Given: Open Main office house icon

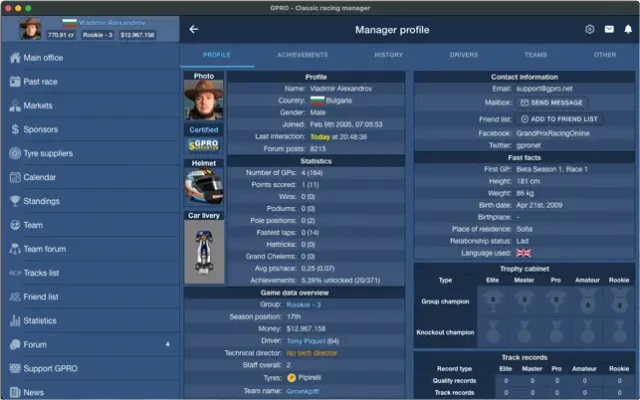Looking at the screenshot, I should pyautogui.click(x=15, y=58).
